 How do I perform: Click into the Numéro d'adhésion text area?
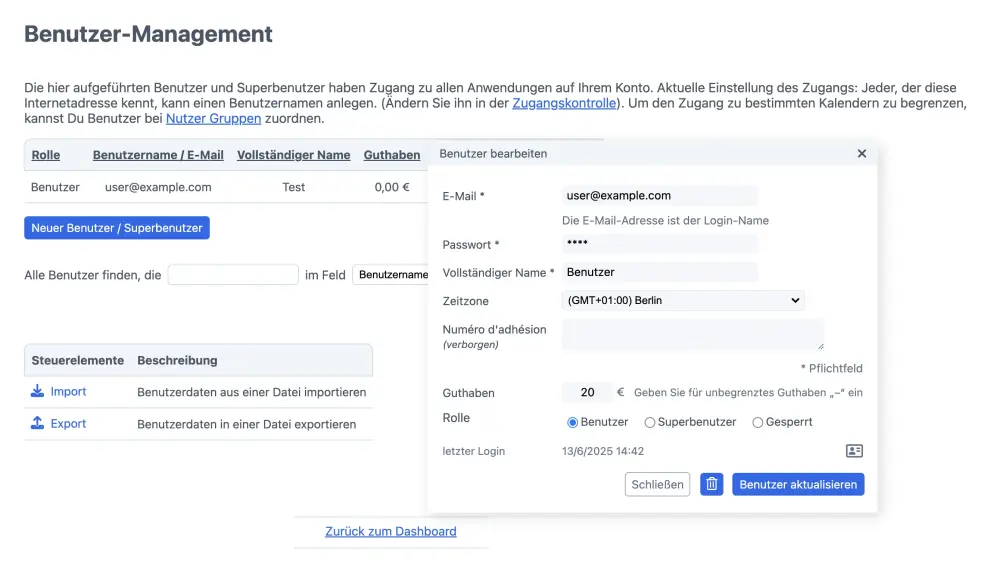[x=693, y=334]
